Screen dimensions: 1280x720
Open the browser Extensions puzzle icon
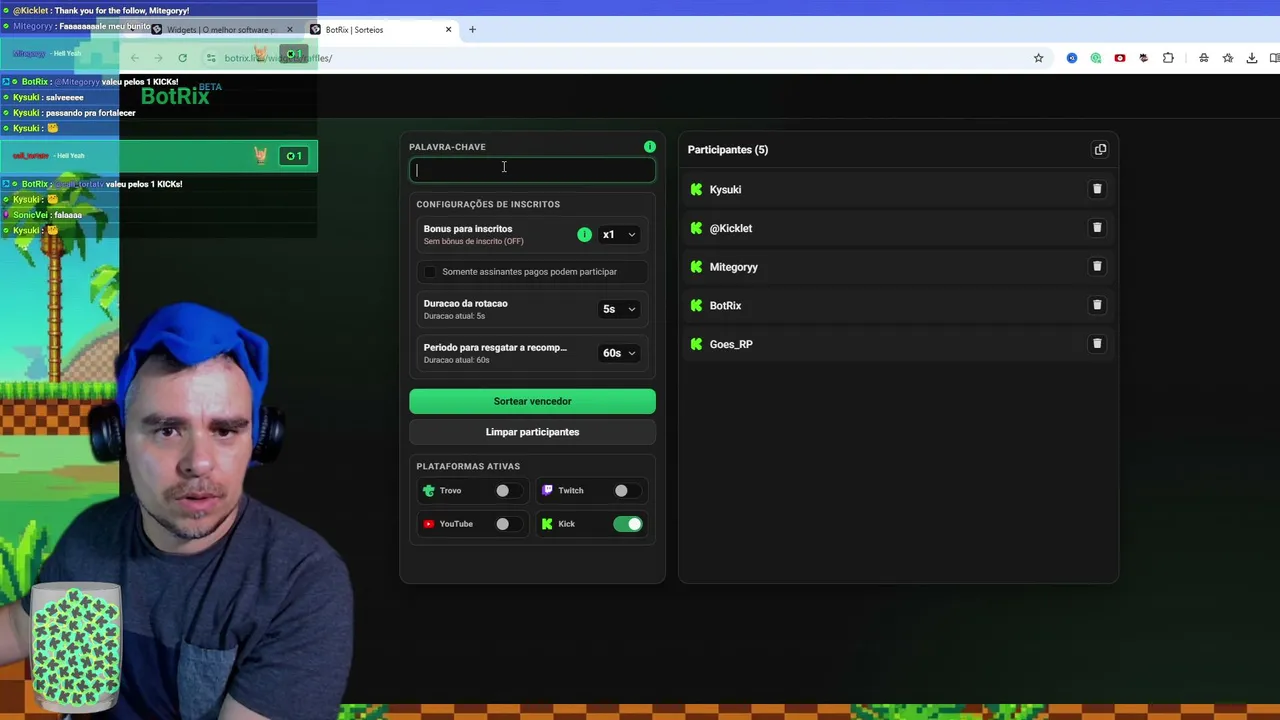click(x=1168, y=58)
